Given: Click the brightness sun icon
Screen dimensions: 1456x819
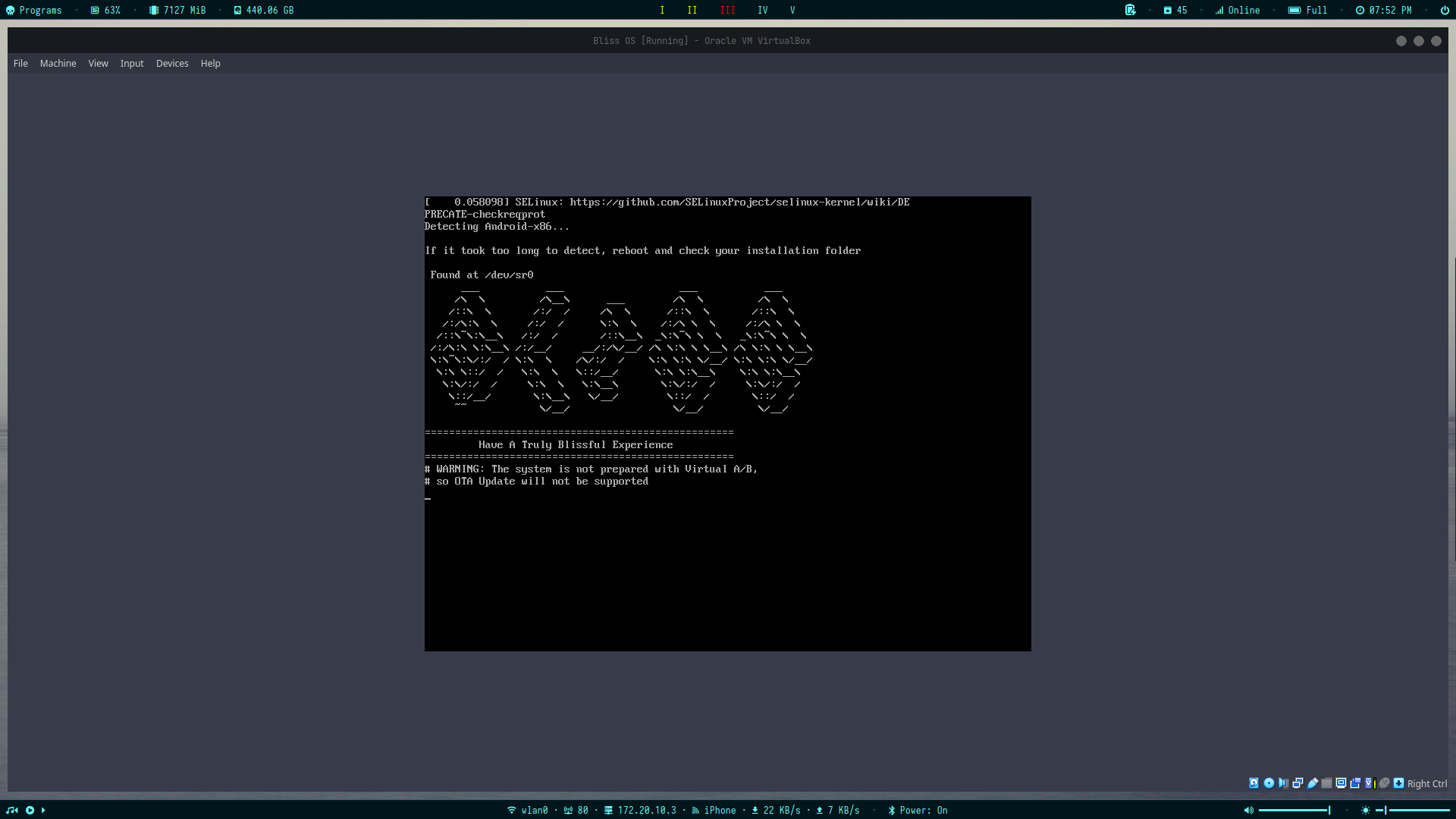Looking at the screenshot, I should click(x=1366, y=810).
